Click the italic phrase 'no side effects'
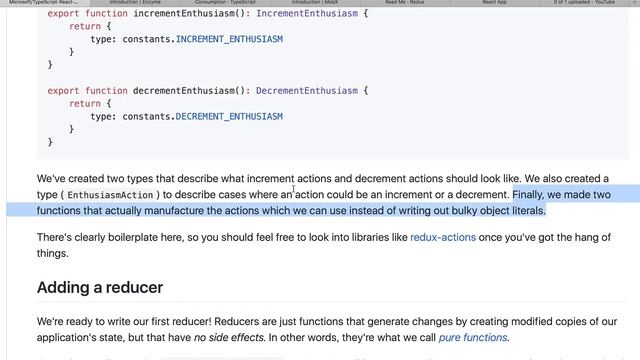Image resolution: width=640 pixels, height=360 pixels. 229,338
